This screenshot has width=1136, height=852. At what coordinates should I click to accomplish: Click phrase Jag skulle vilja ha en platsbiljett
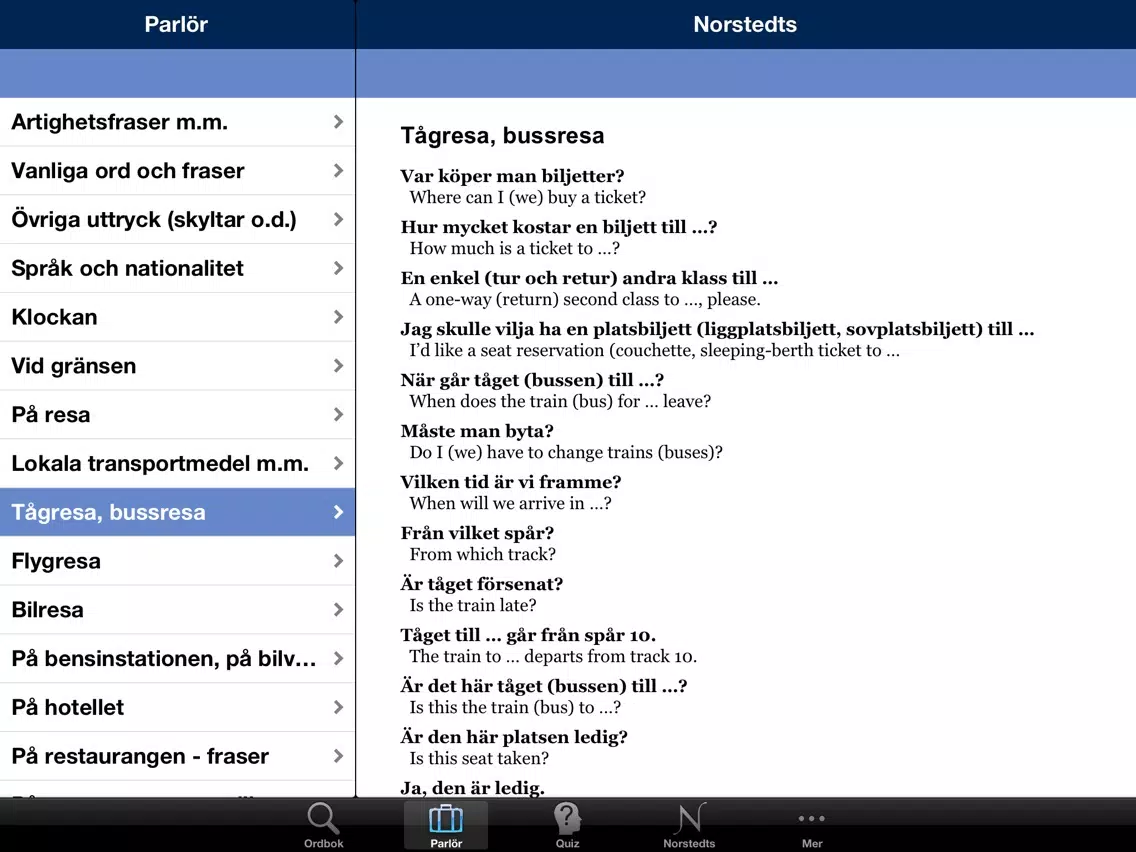click(717, 329)
